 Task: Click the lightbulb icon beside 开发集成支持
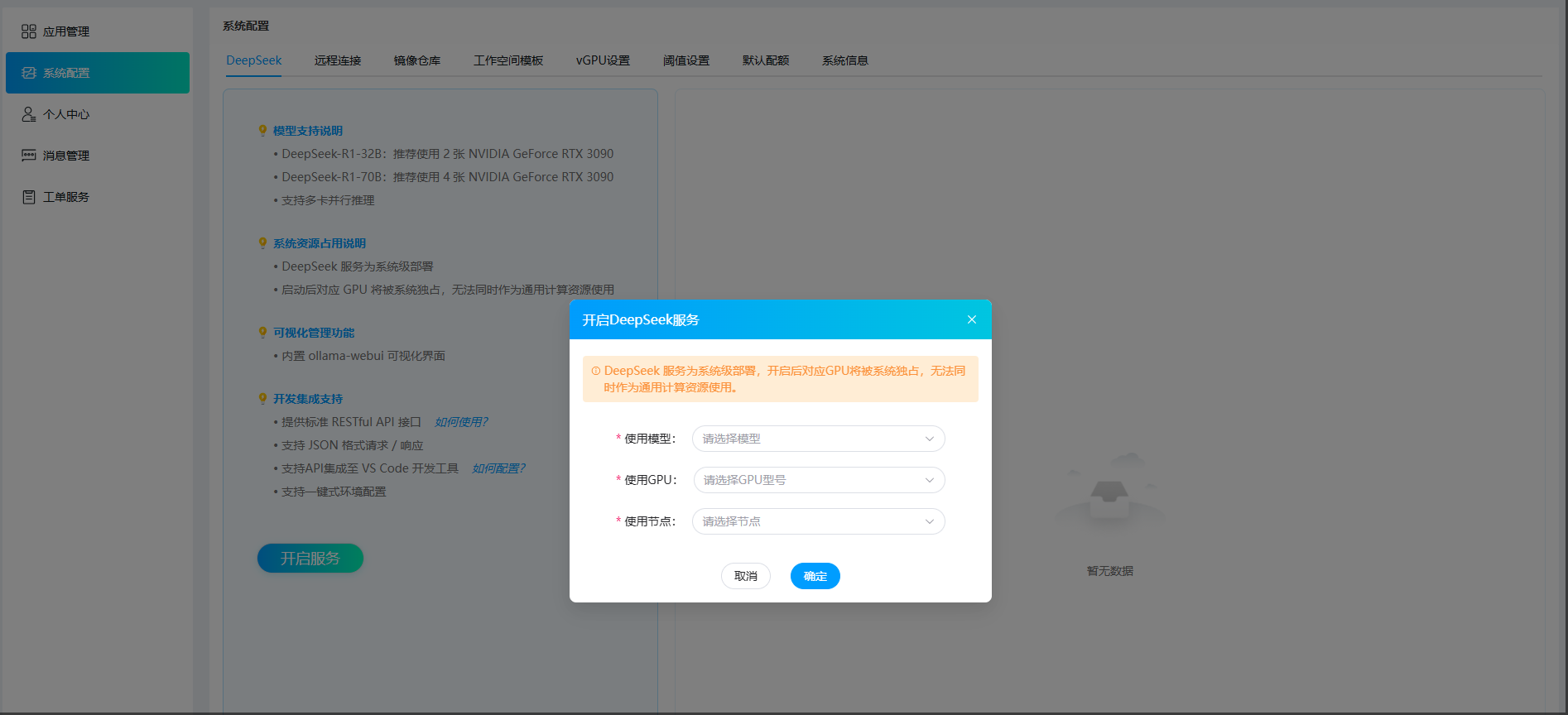(x=262, y=399)
